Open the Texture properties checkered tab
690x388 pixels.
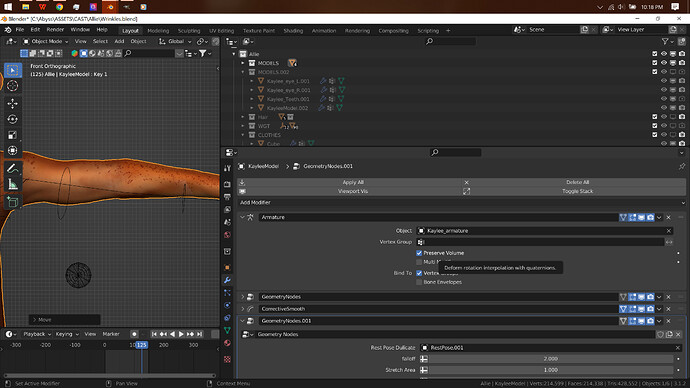pyautogui.click(x=227, y=359)
